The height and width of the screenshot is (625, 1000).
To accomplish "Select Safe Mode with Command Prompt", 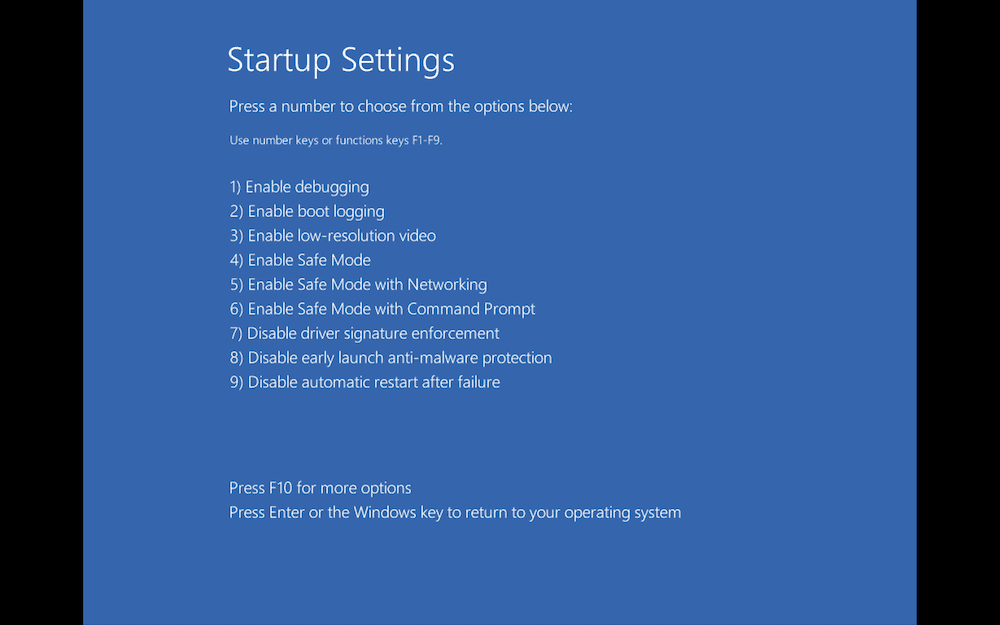I will coord(383,309).
